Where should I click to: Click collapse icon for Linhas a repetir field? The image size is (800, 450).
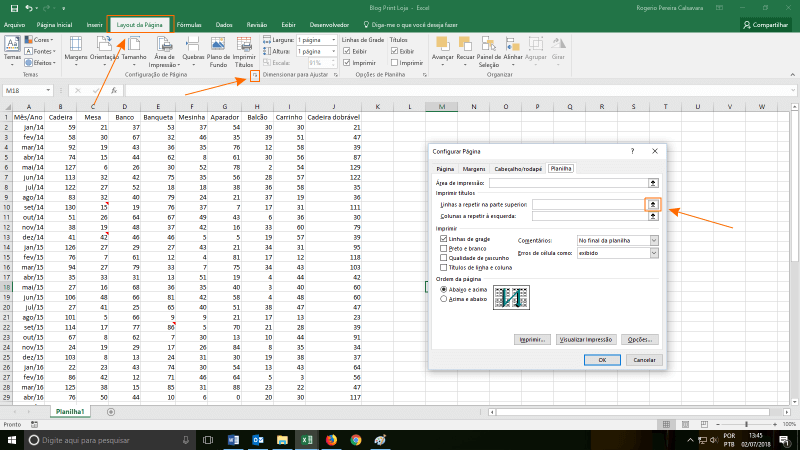653,204
